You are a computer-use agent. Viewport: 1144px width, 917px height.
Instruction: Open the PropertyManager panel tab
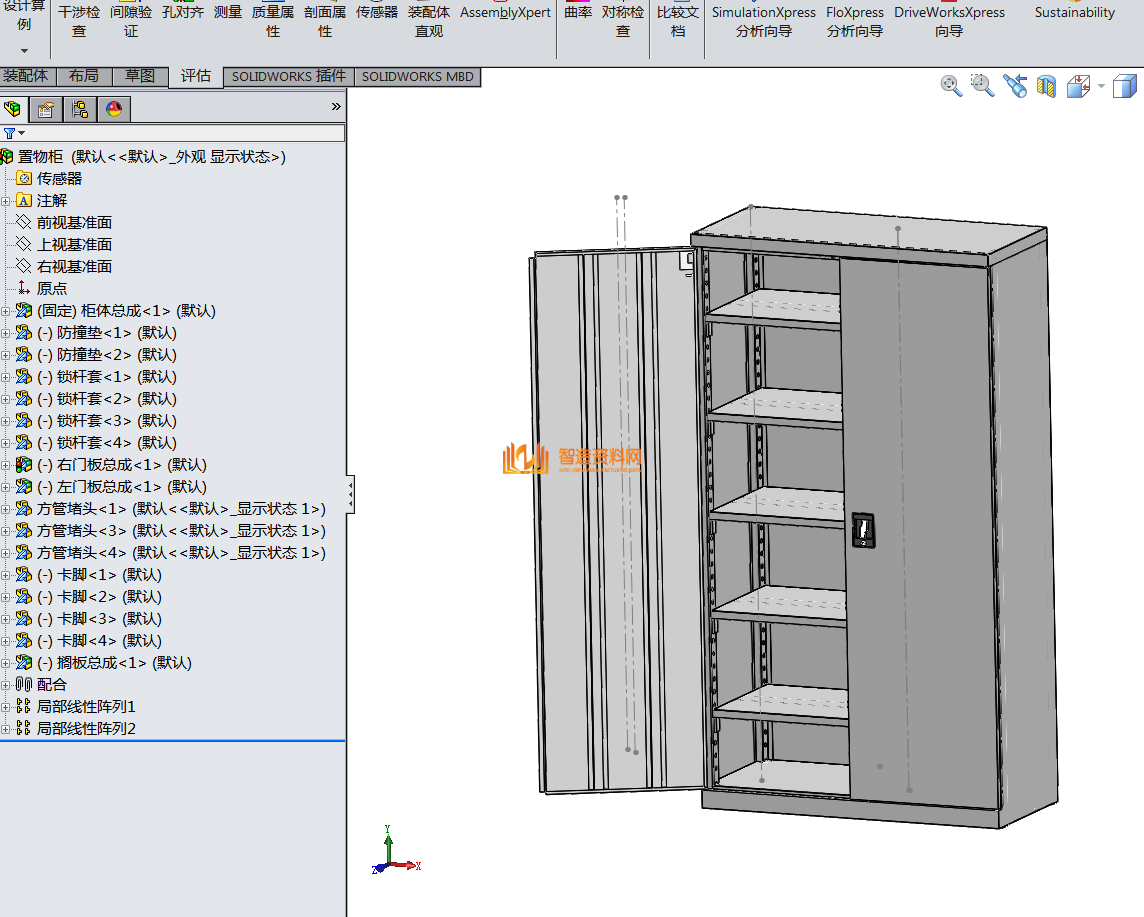pos(45,109)
